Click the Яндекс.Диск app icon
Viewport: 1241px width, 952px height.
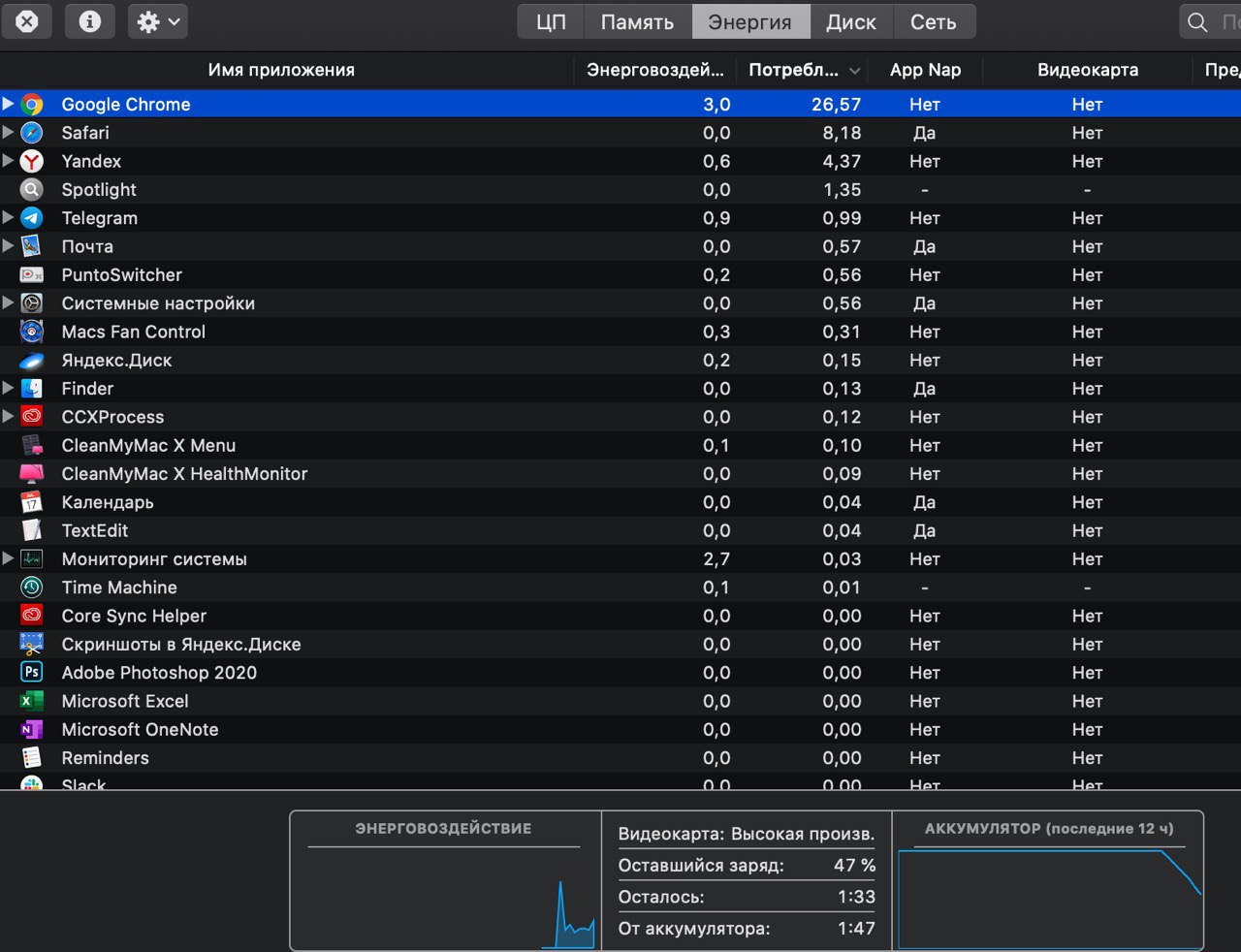pos(32,361)
